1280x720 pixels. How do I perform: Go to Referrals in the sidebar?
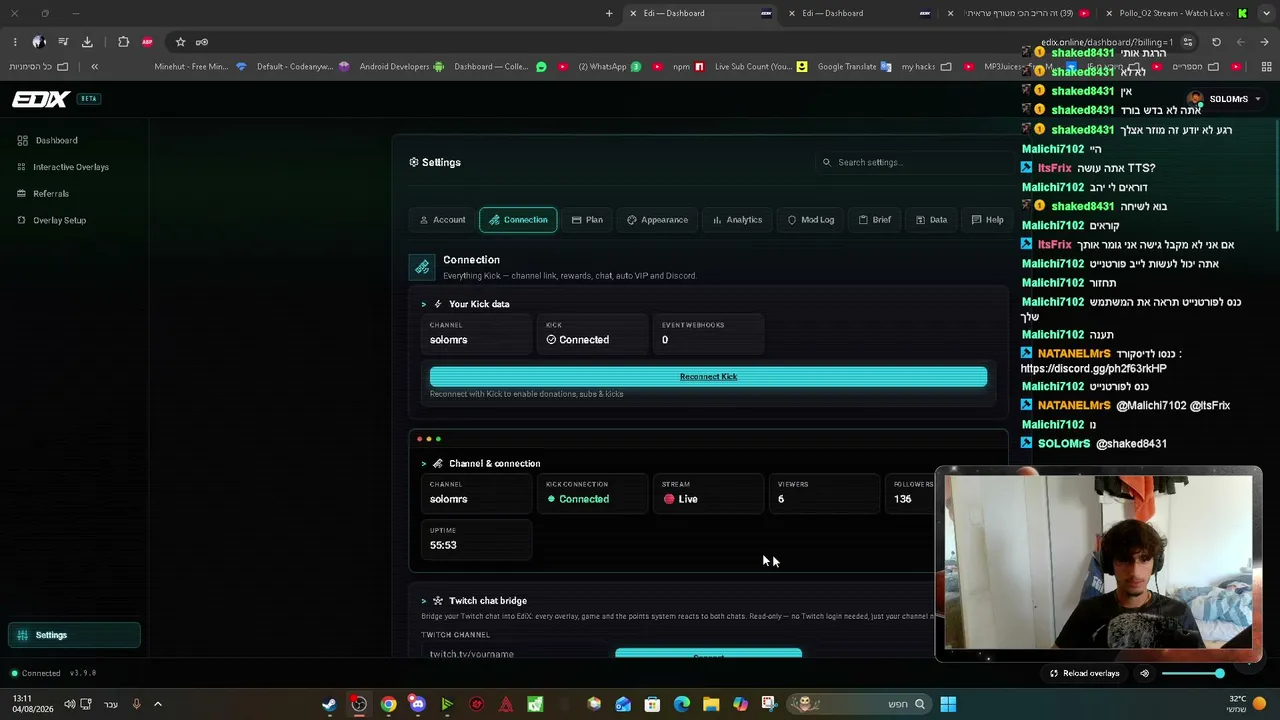coord(50,193)
